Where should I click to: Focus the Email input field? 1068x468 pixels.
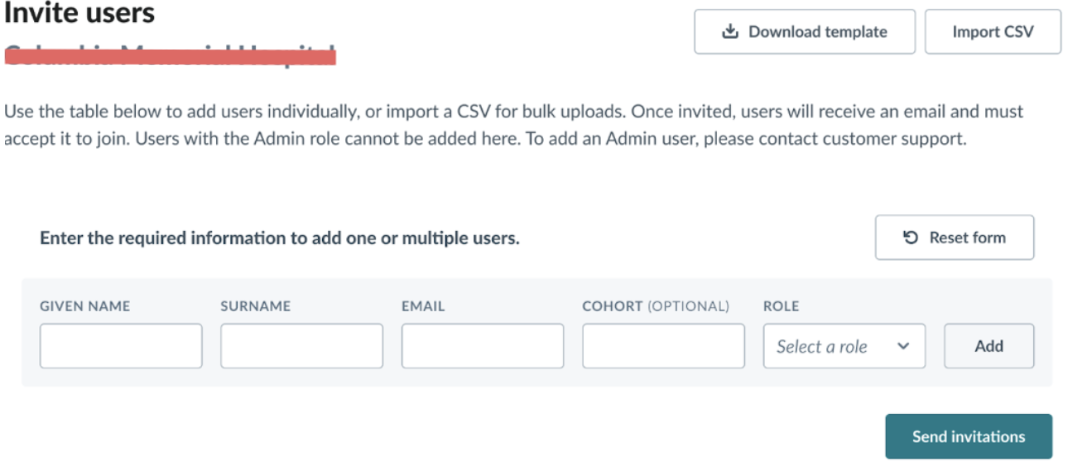(x=483, y=346)
